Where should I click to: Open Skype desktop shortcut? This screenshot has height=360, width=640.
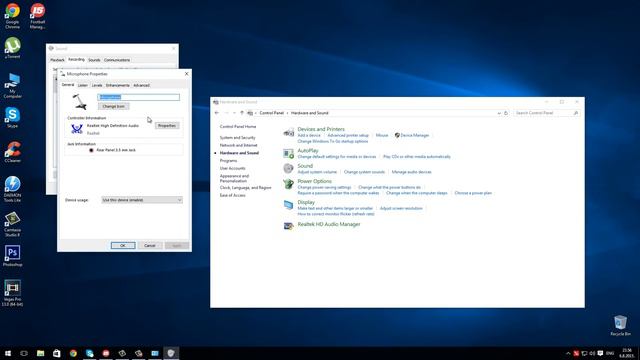12,118
